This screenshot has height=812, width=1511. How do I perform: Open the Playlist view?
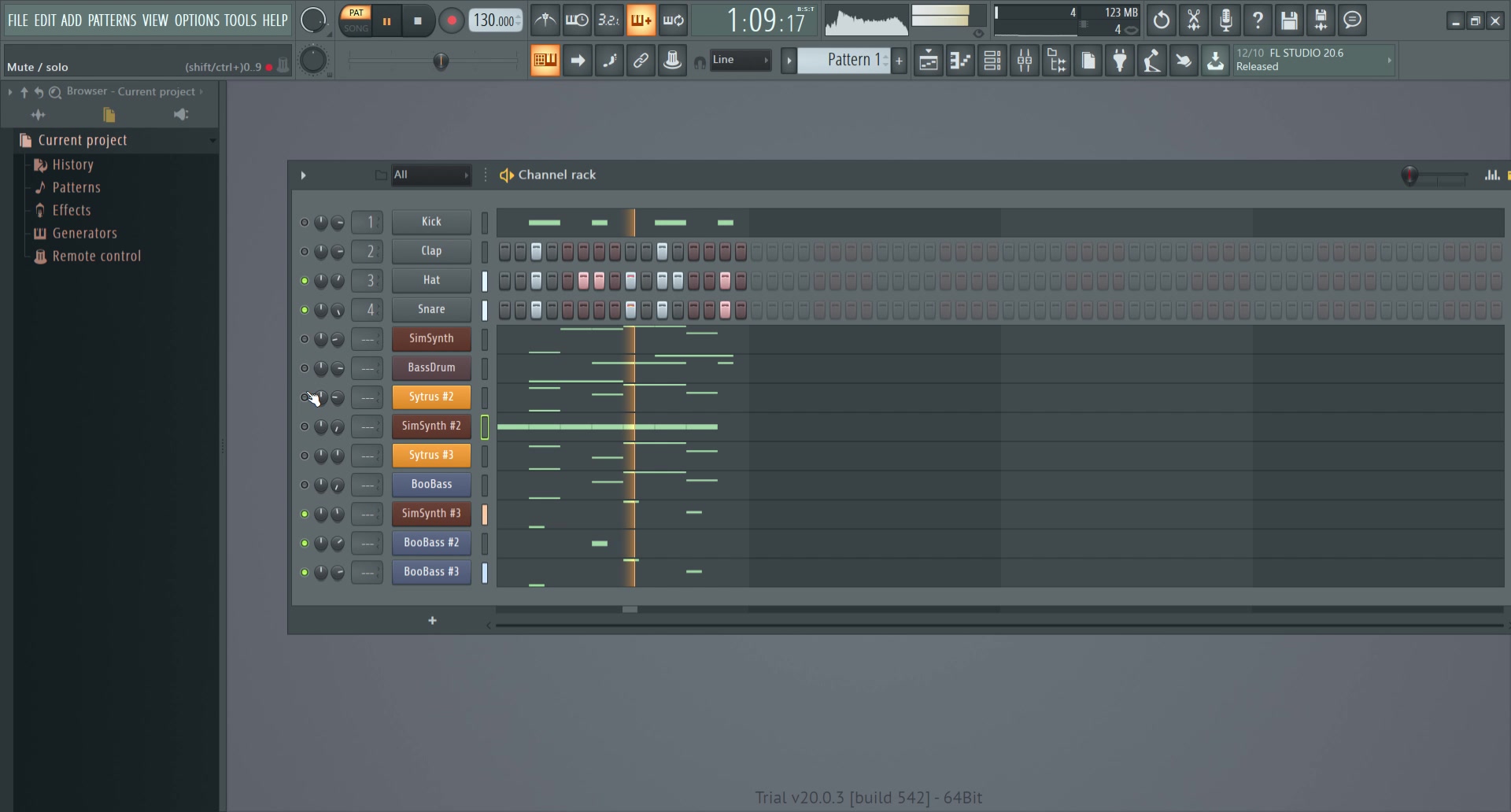point(928,61)
